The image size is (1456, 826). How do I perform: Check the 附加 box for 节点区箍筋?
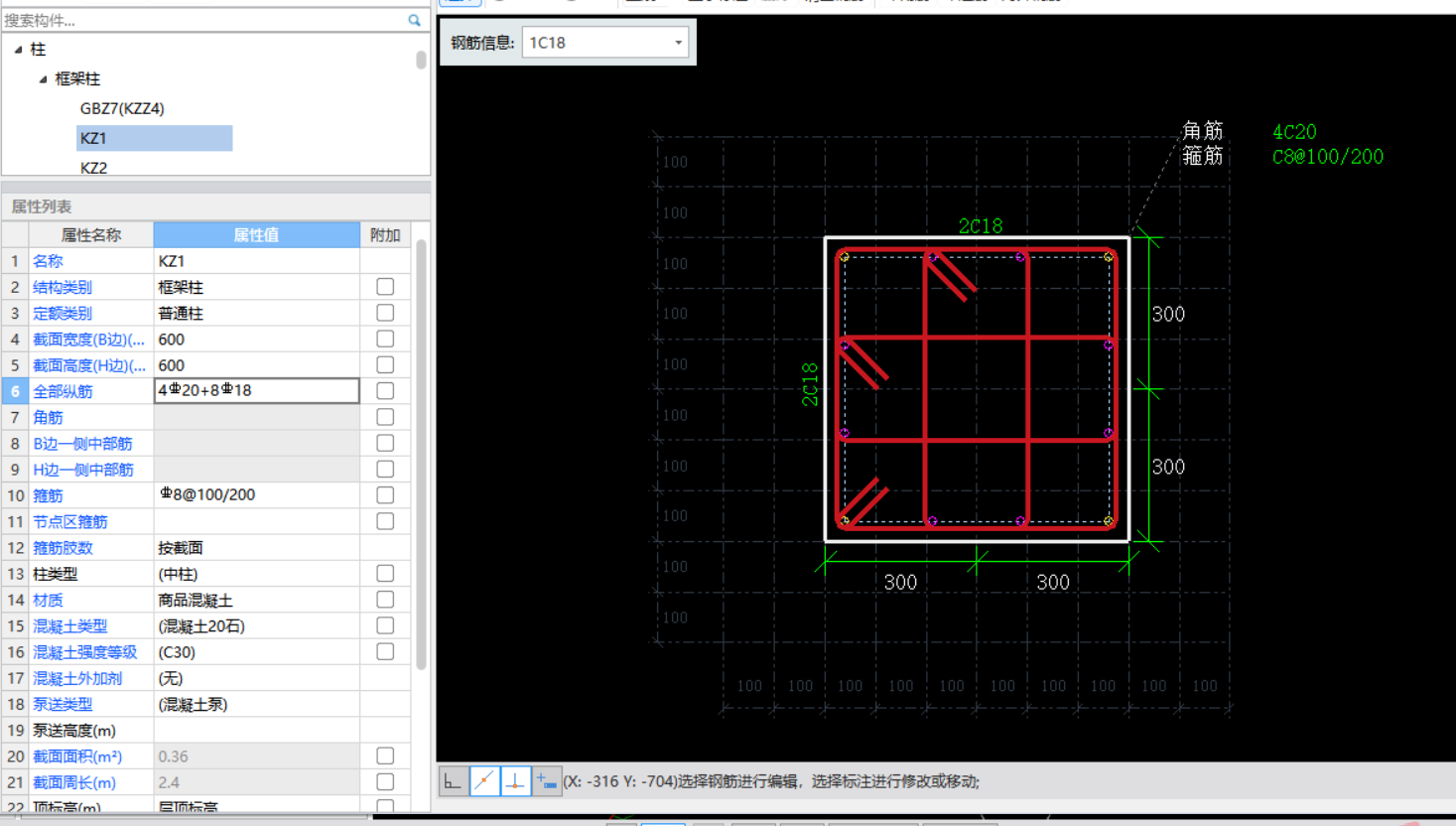[385, 521]
